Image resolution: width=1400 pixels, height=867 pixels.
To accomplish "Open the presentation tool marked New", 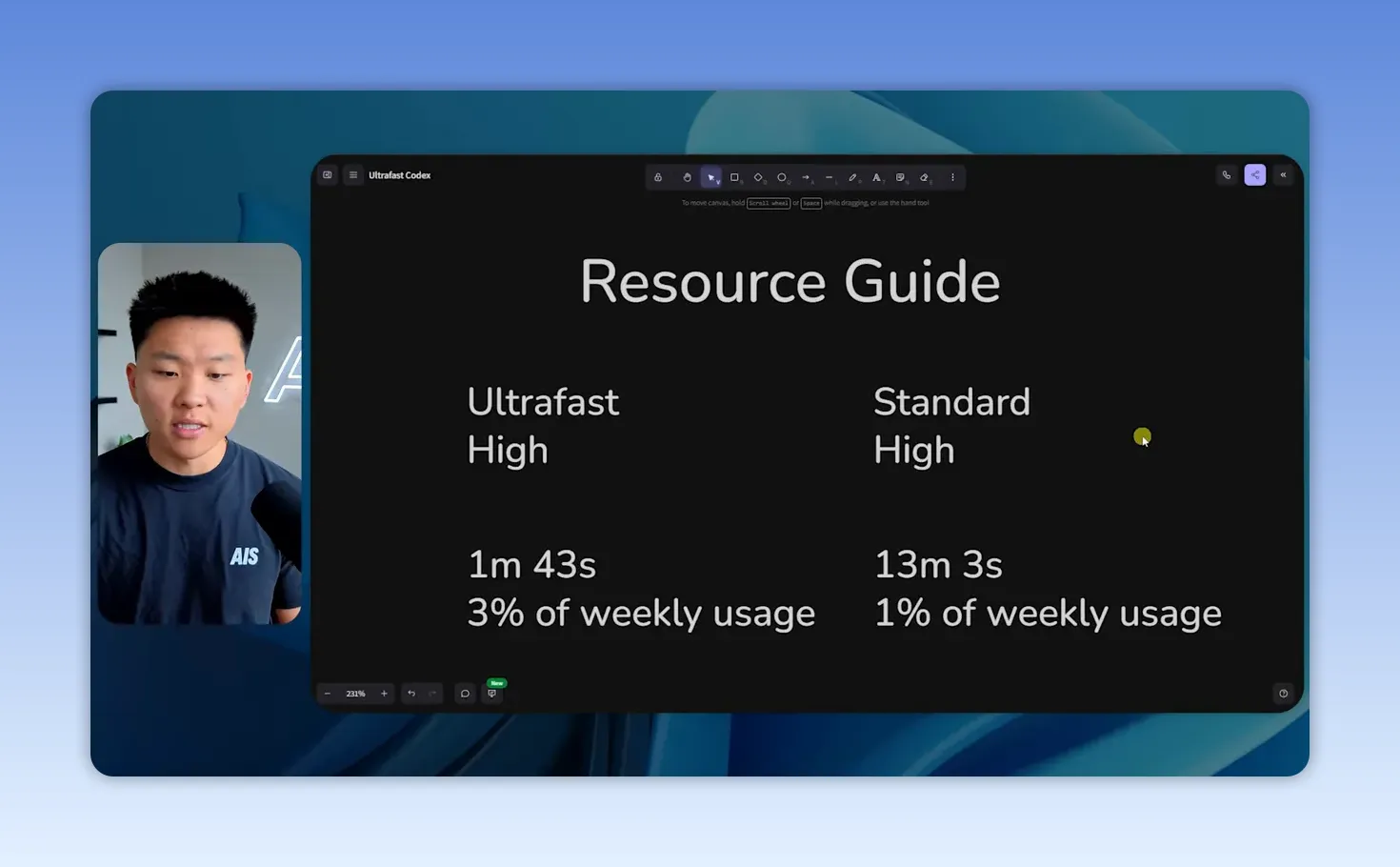I will 492,692.
